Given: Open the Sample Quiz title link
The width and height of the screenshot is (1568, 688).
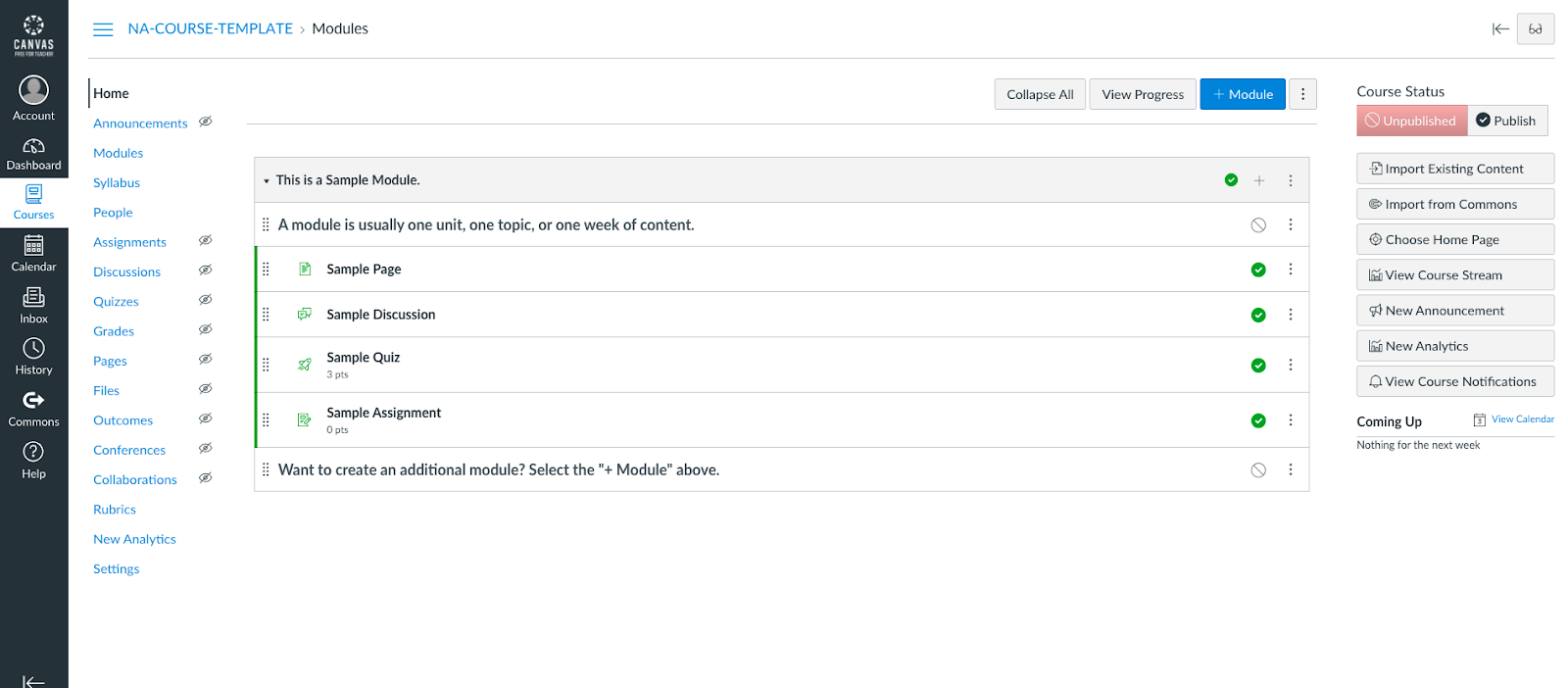Looking at the screenshot, I should 364,358.
